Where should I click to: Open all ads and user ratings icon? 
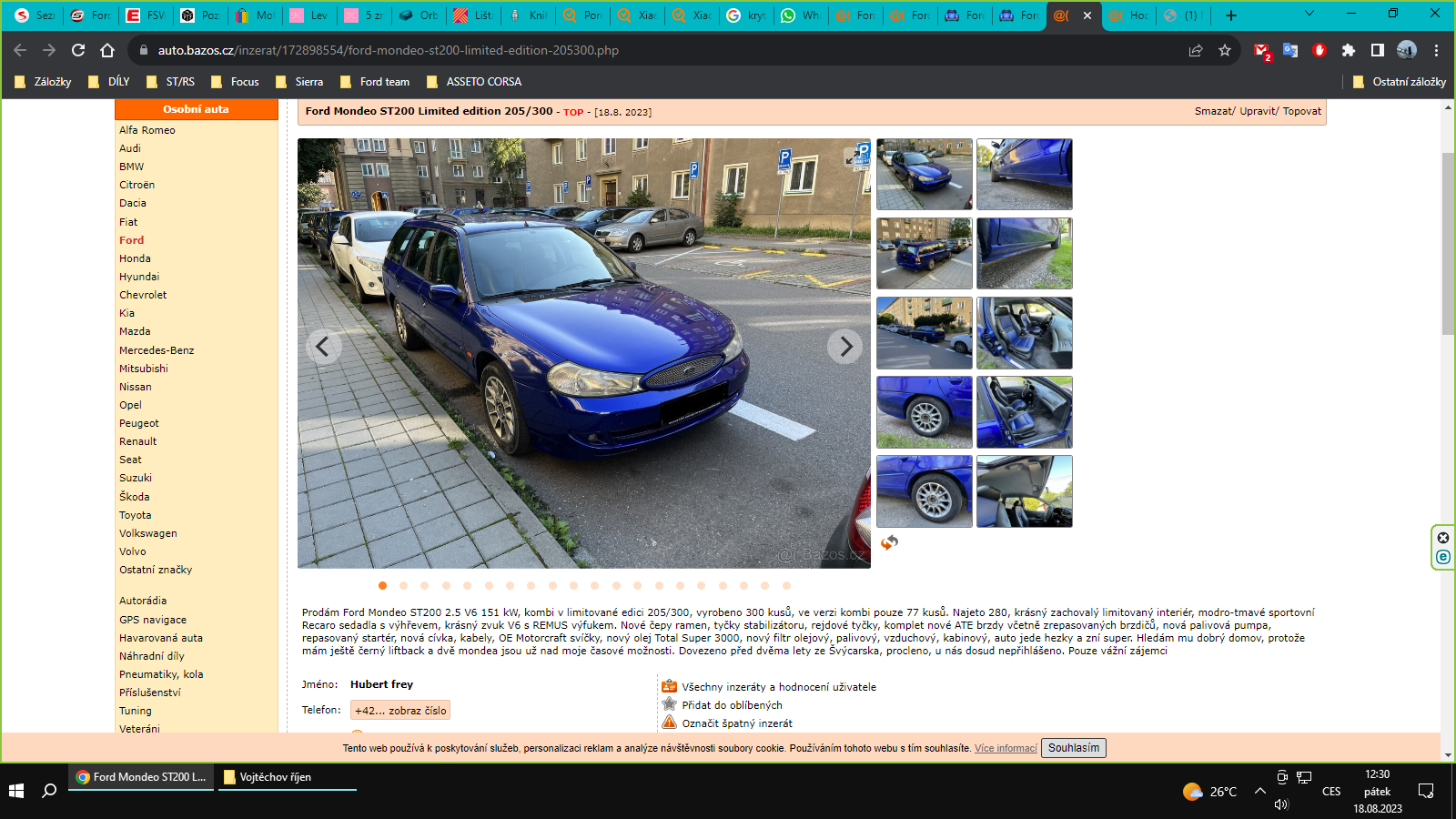[669, 686]
